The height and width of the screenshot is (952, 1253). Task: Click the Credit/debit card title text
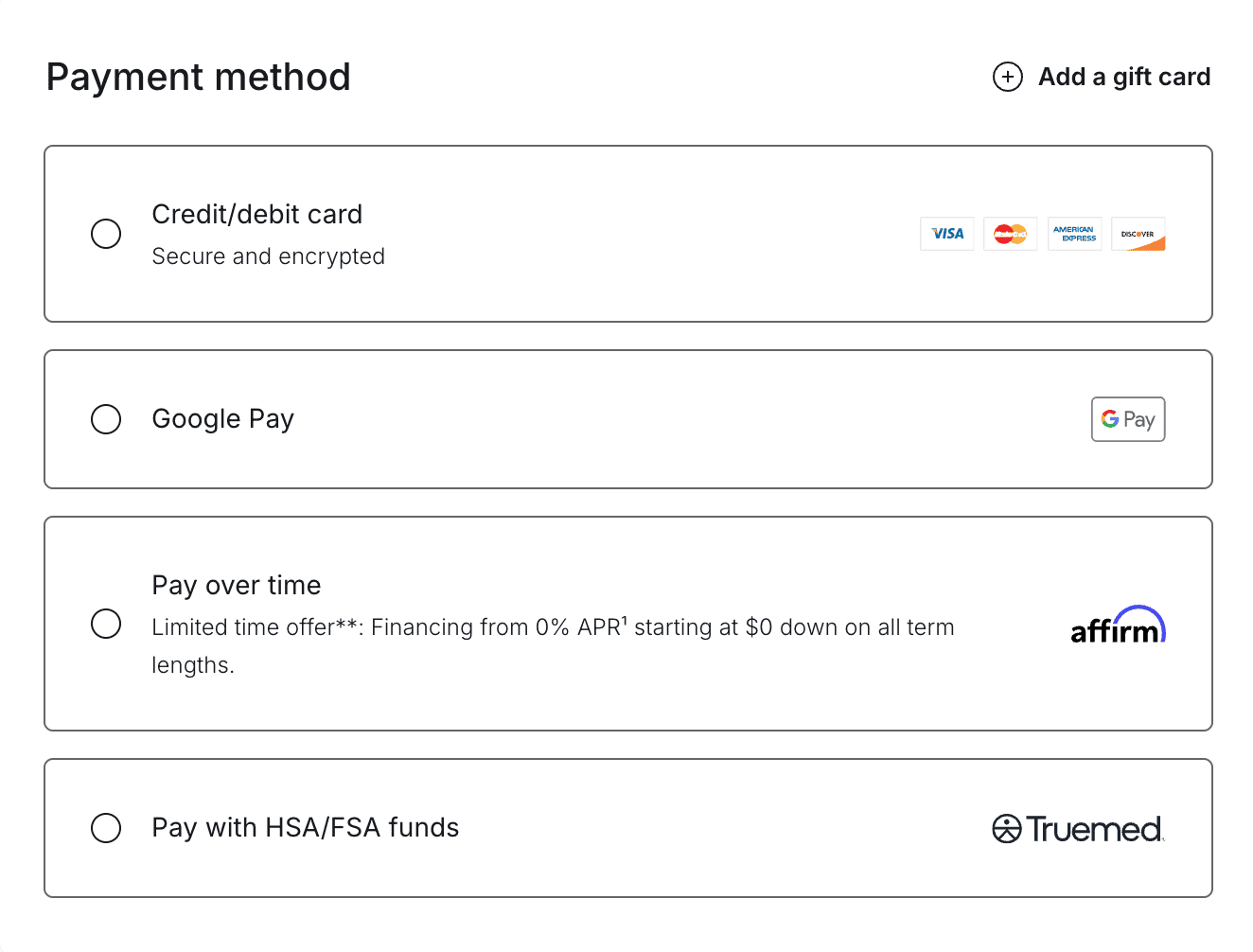256,215
